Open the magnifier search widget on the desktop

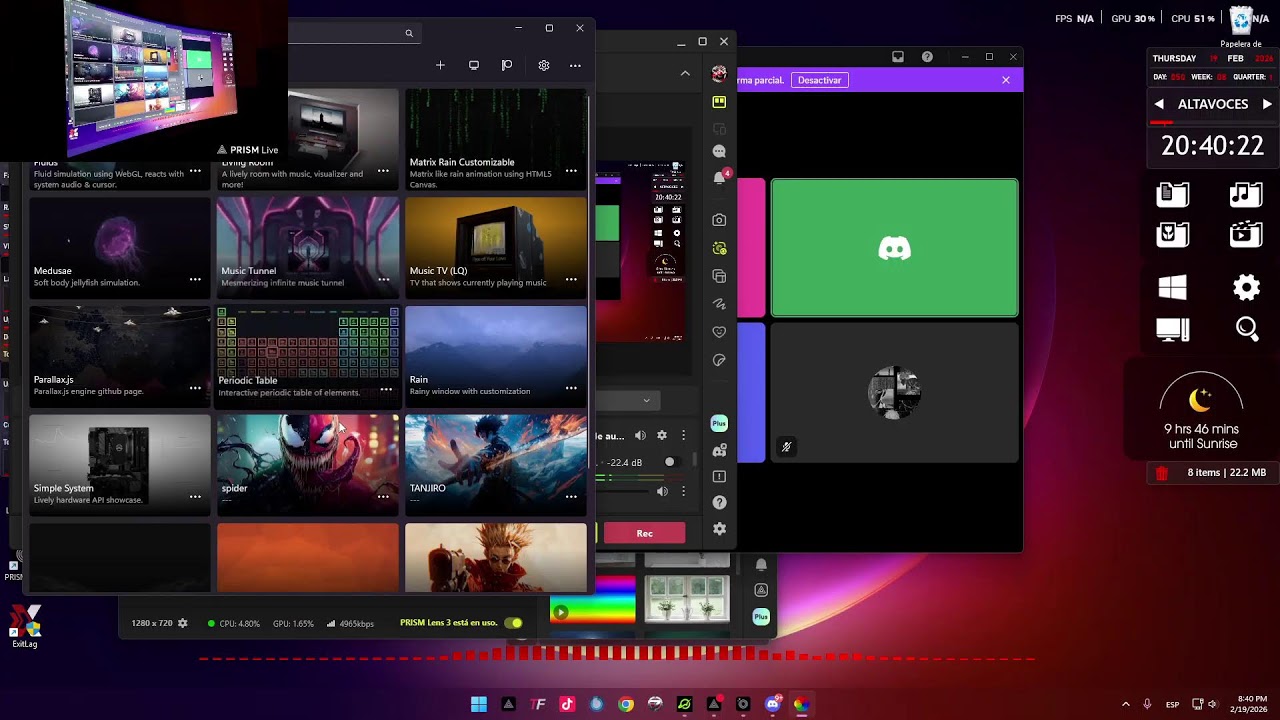(1247, 329)
